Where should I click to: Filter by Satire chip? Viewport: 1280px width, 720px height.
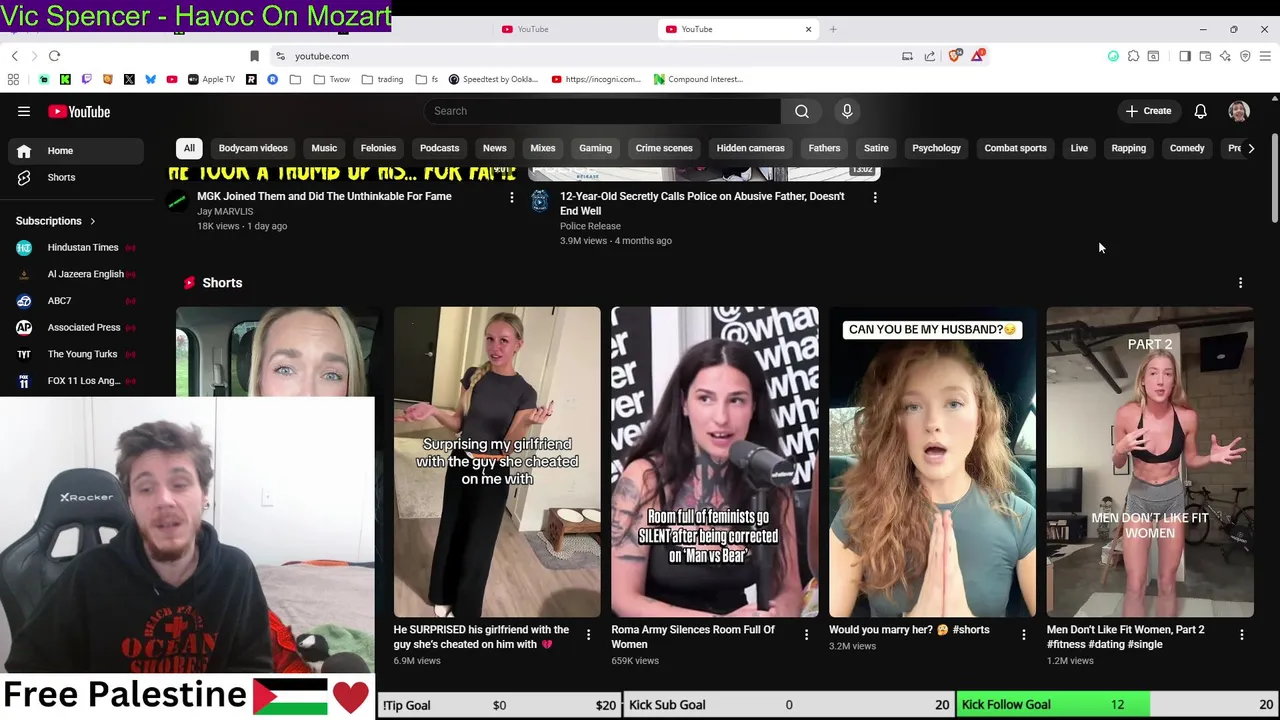pyautogui.click(x=876, y=148)
